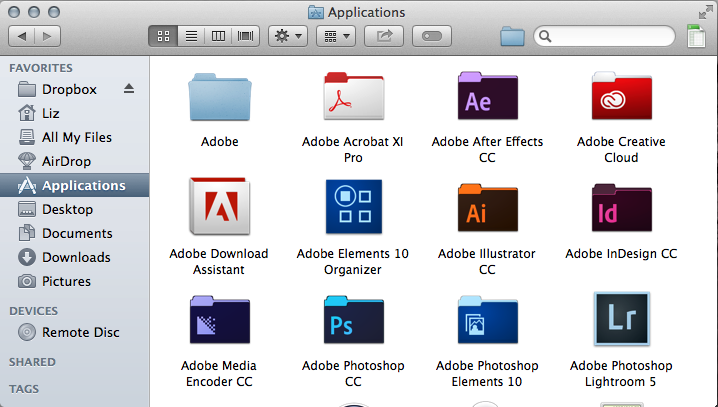Go back with the left arrow button

(x=22, y=36)
